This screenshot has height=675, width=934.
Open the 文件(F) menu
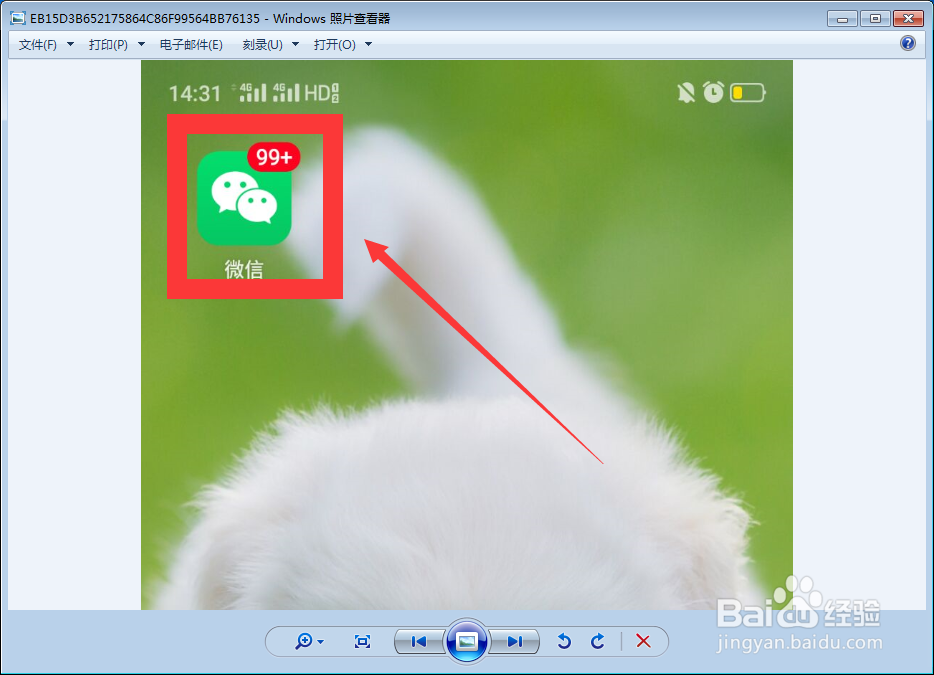coord(38,45)
